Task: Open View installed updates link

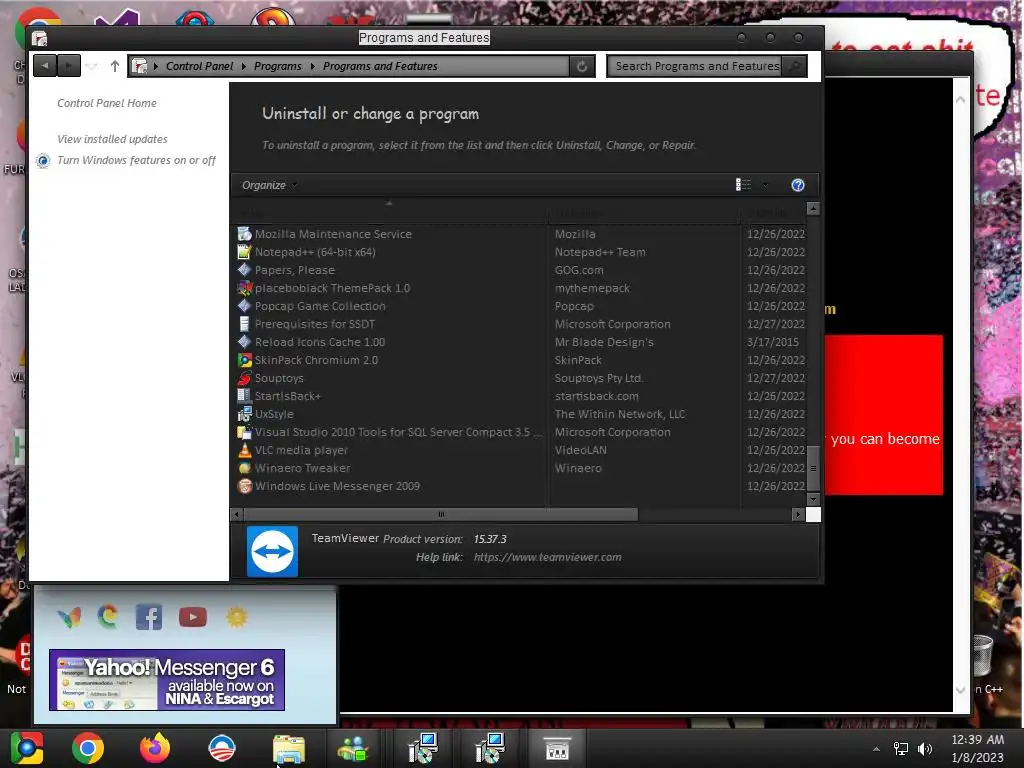Action: coord(112,139)
